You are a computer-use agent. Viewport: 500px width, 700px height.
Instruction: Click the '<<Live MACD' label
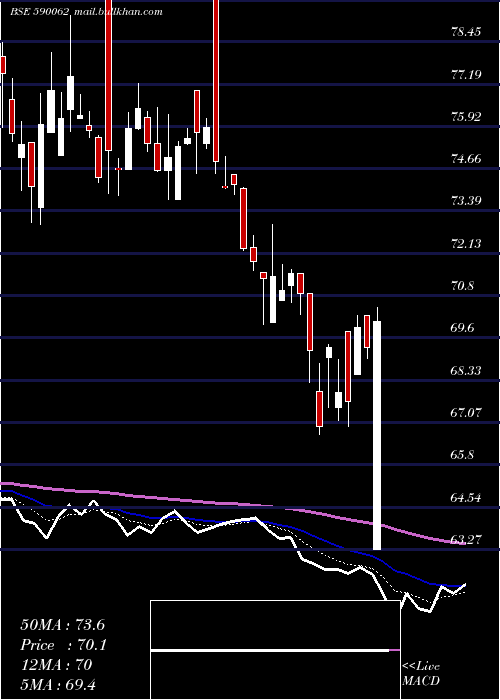point(421,674)
